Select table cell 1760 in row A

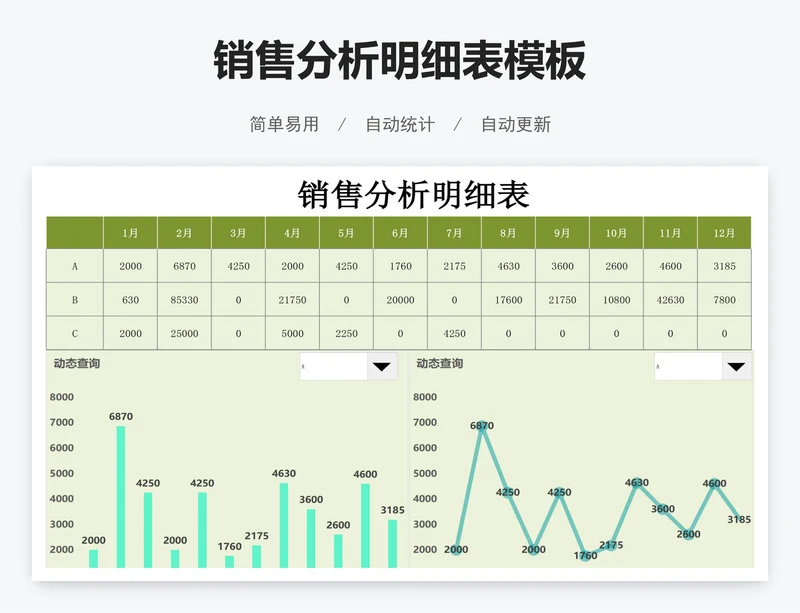401,266
